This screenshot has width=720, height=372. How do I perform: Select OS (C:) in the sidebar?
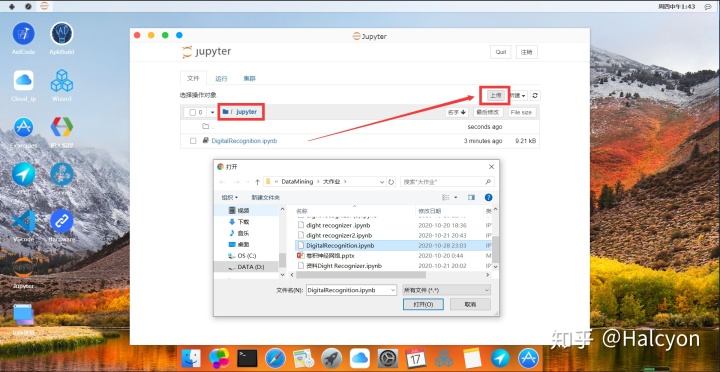(x=246, y=255)
